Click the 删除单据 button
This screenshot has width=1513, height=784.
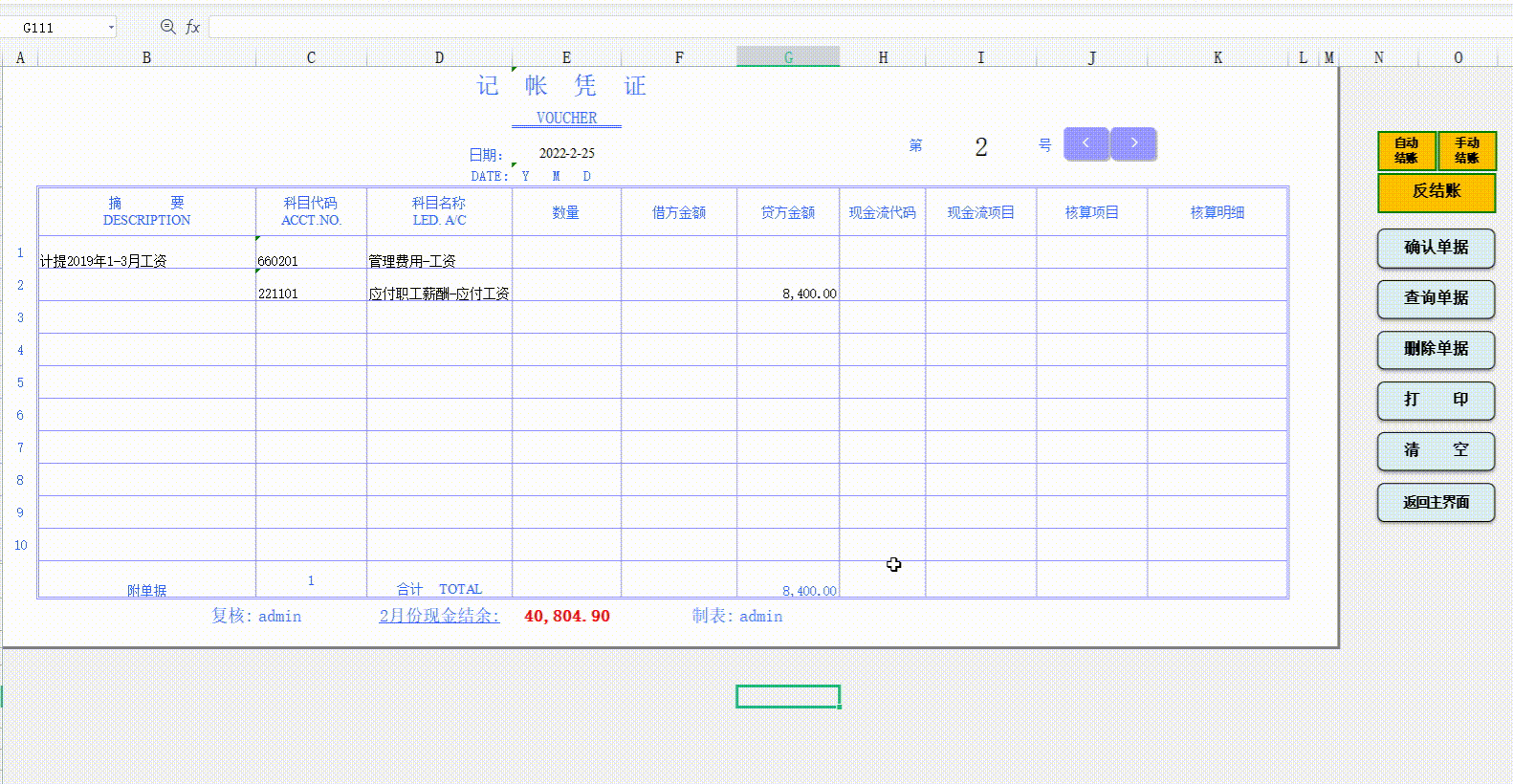pos(1436,349)
